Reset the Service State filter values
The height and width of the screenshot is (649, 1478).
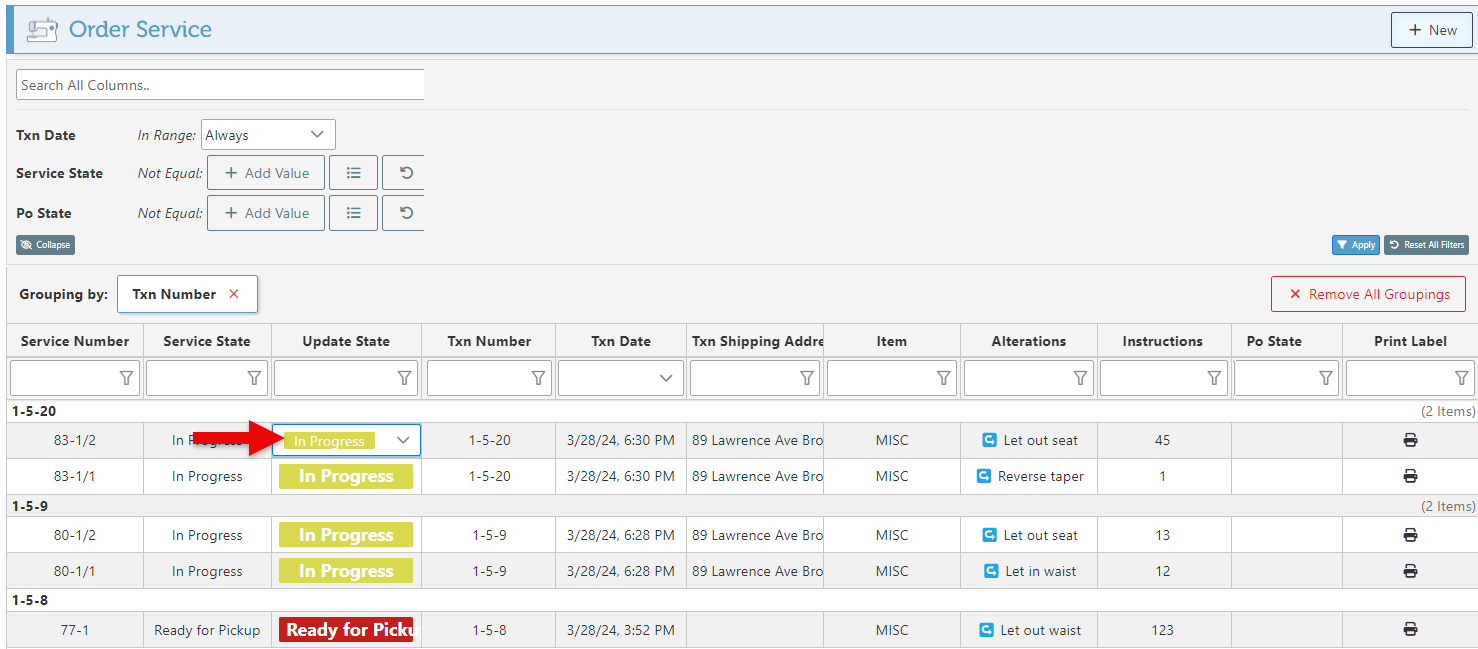(x=405, y=173)
